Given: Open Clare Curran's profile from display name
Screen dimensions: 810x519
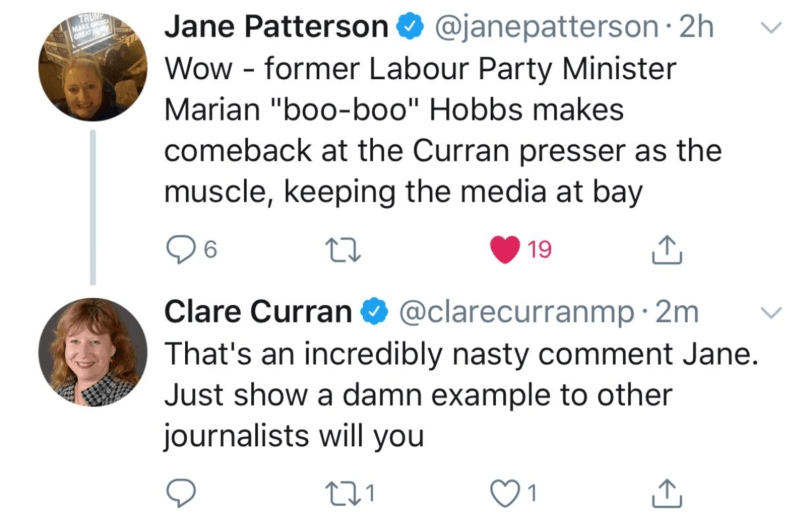Looking at the screenshot, I should [258, 313].
